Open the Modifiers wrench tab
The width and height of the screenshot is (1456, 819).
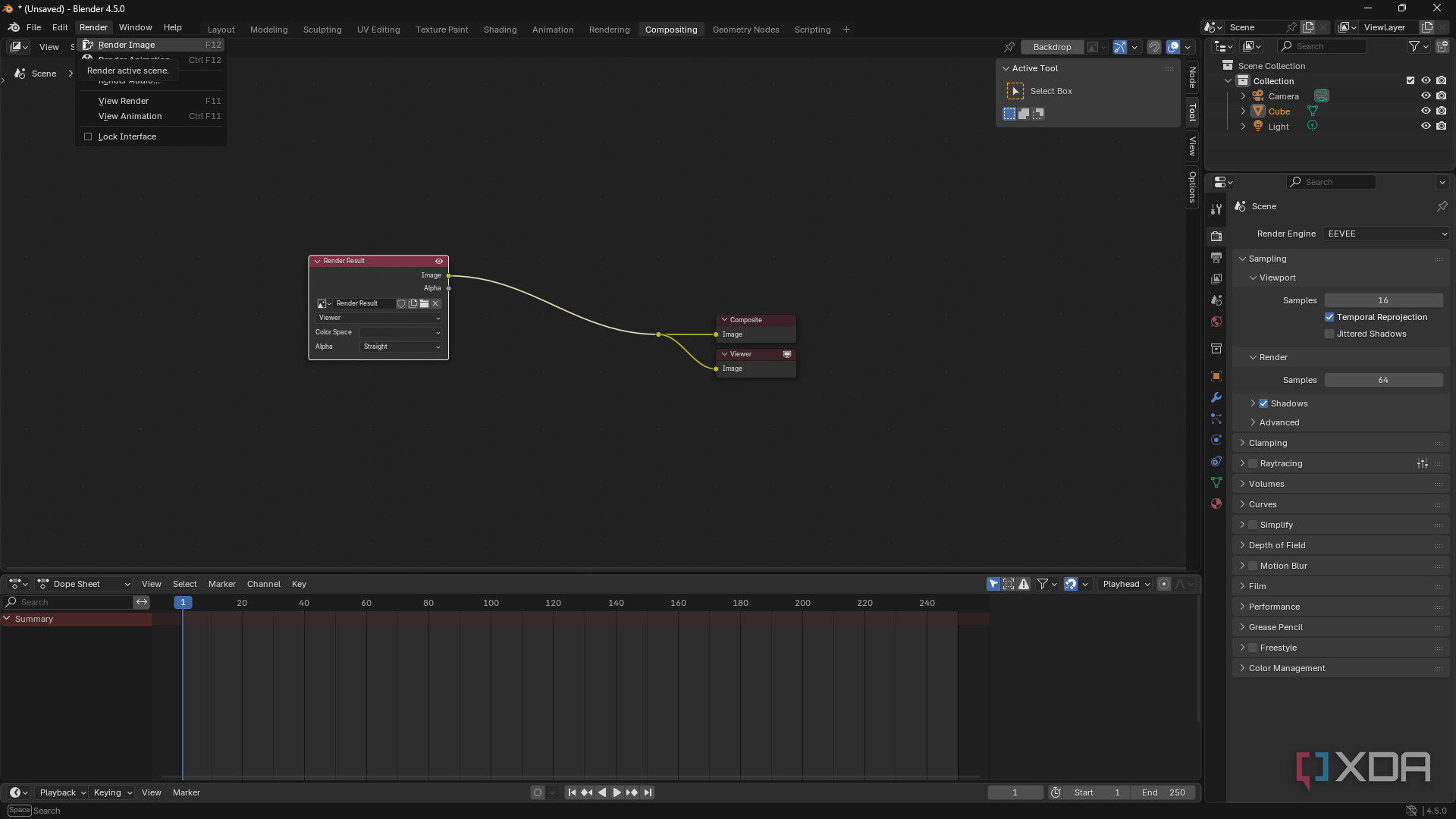1216,397
